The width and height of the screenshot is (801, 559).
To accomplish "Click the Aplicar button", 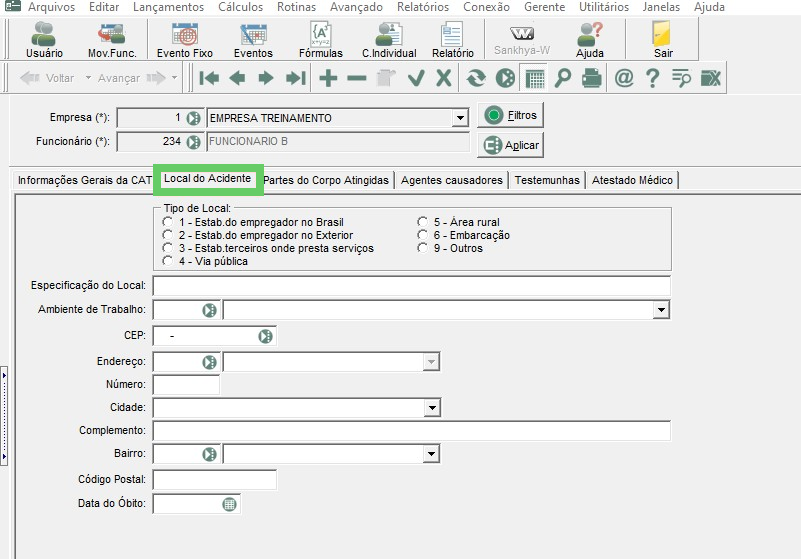I will [510, 145].
